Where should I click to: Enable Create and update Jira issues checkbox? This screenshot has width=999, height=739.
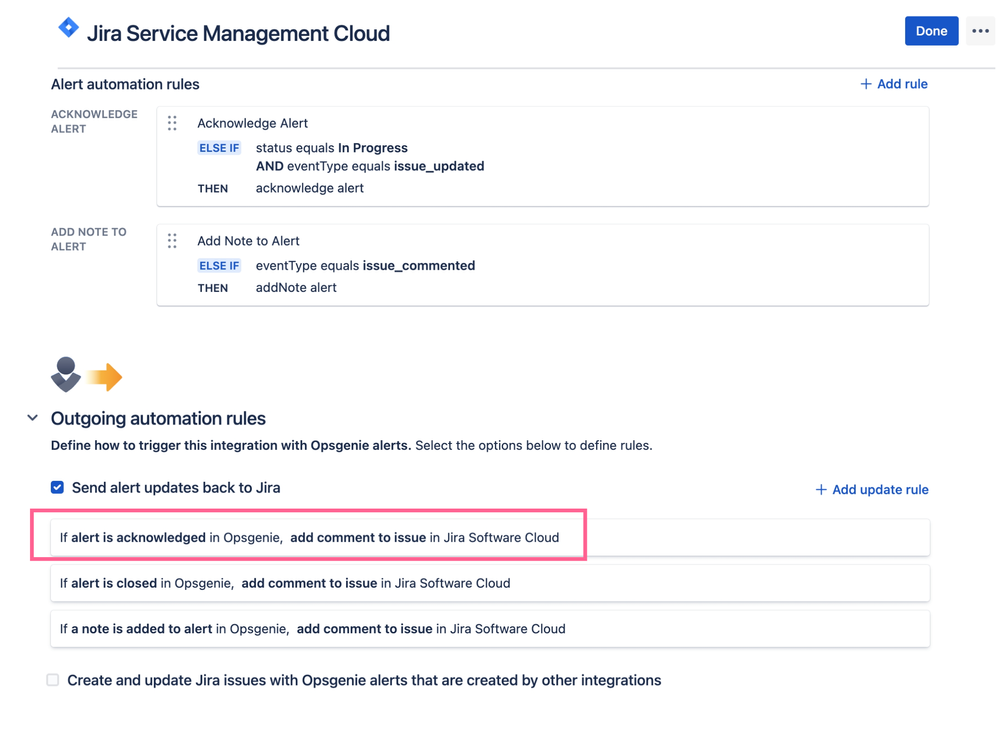[x=53, y=680]
